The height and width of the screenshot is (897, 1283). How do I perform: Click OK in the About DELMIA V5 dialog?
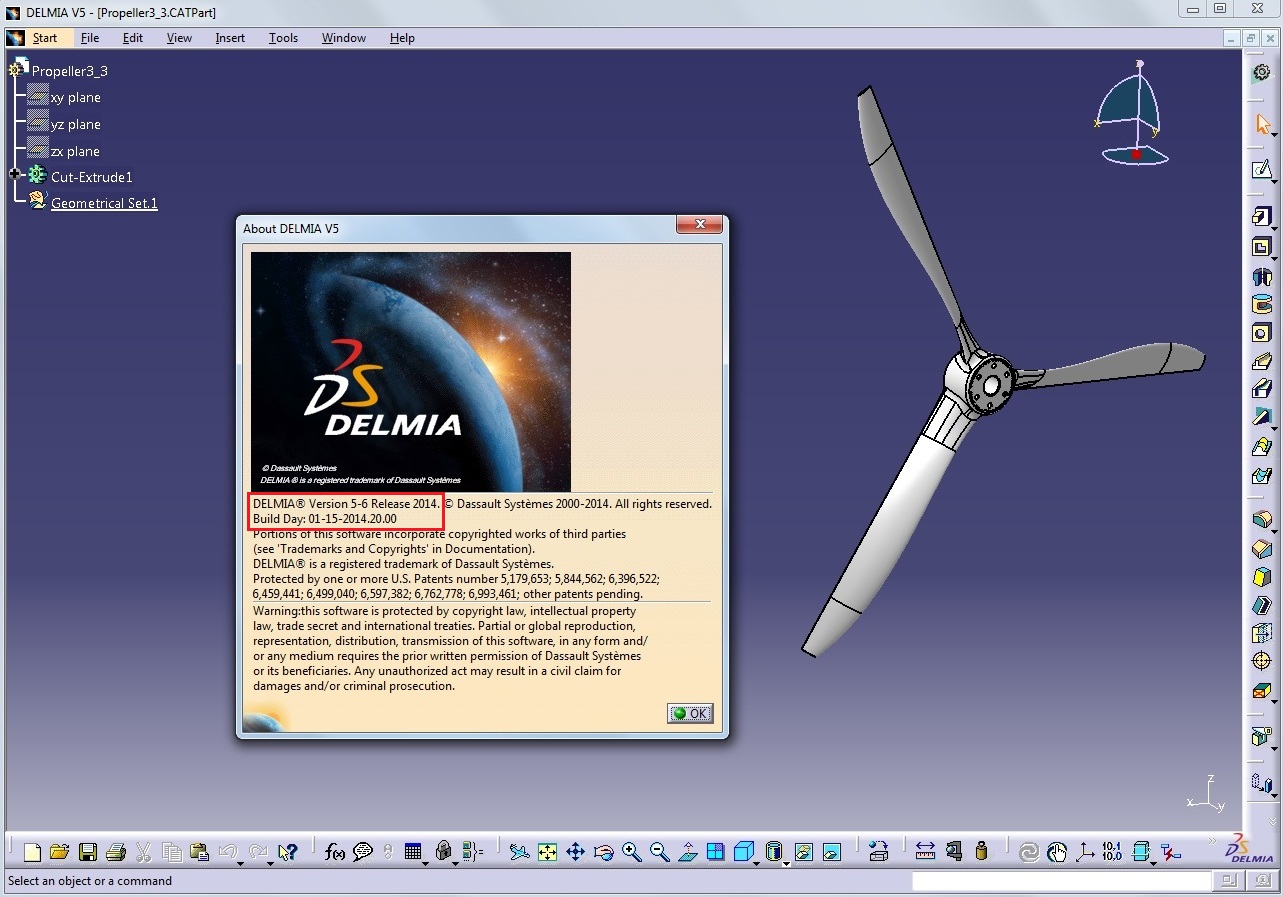click(x=690, y=713)
